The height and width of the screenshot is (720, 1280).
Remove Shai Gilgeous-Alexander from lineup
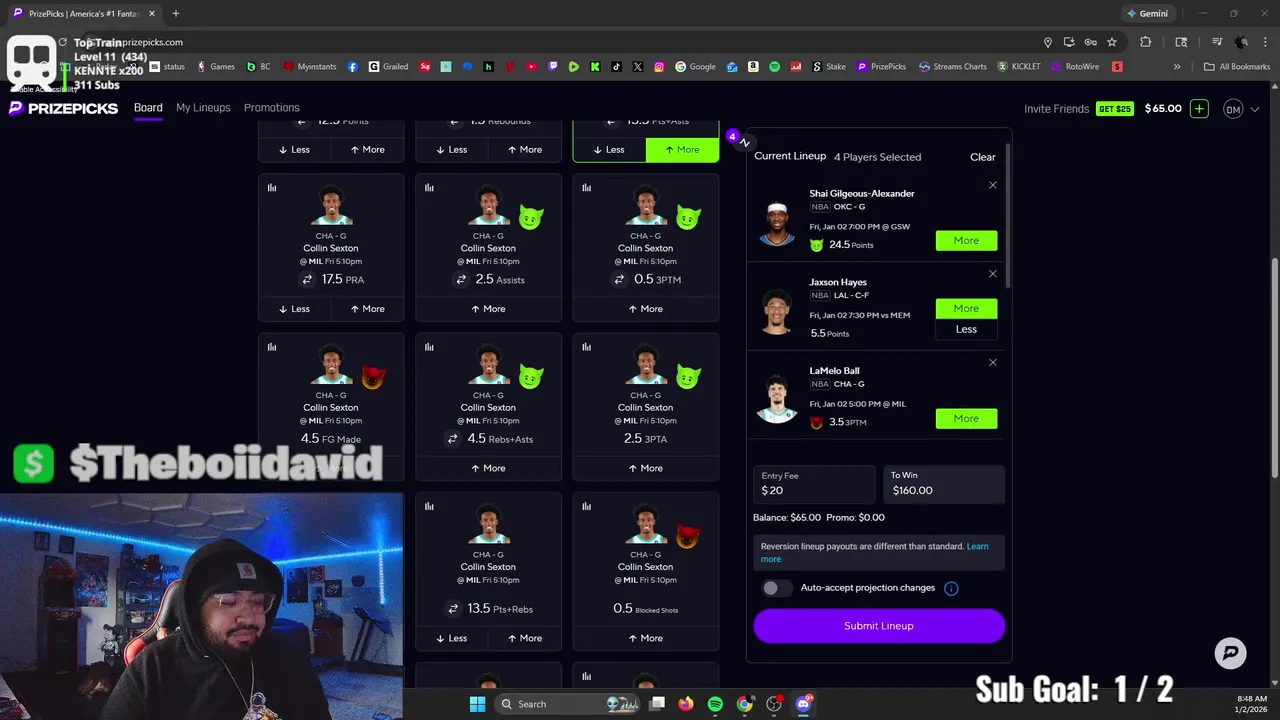[x=993, y=185]
